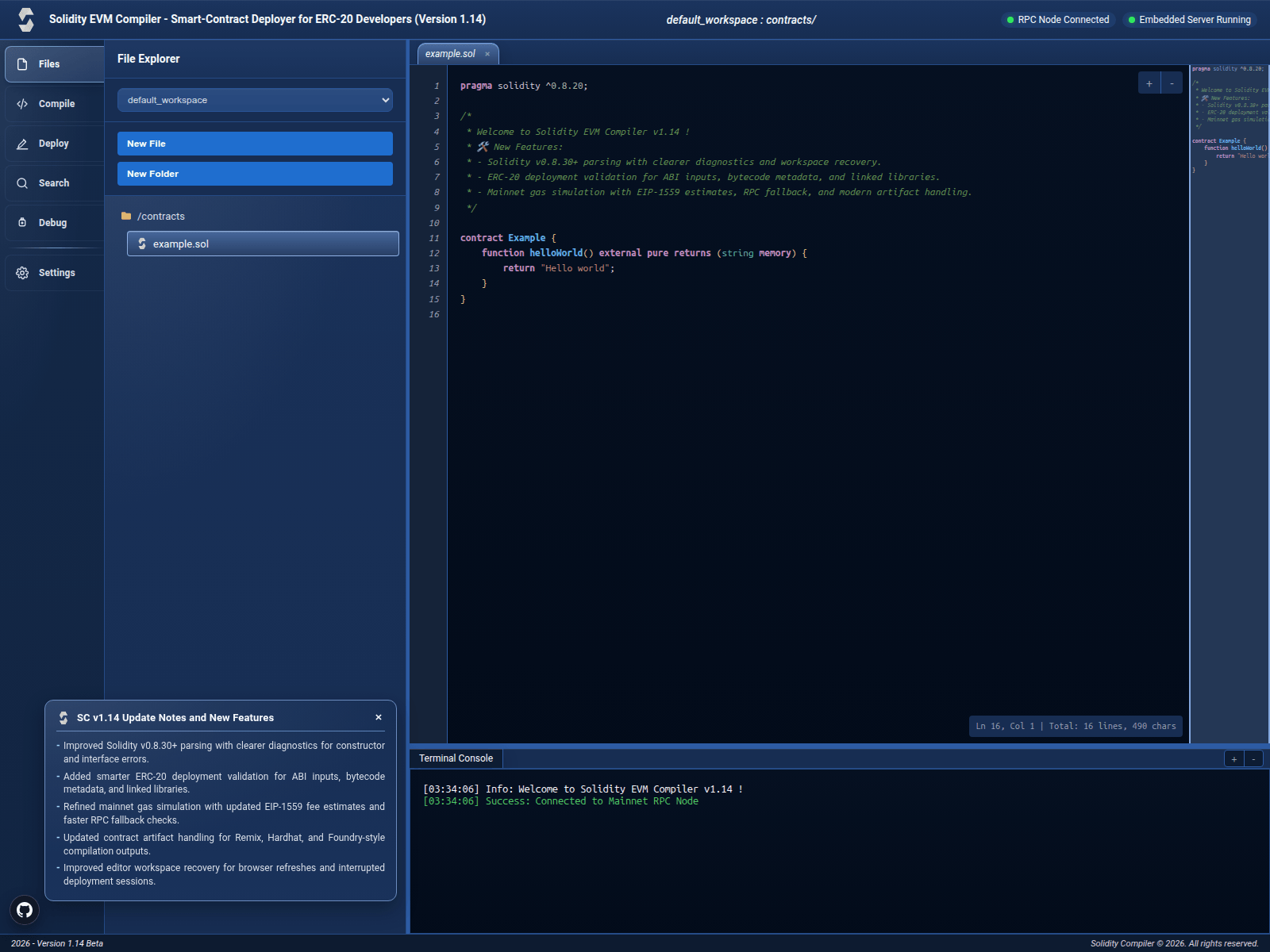Click the pragma solidity line in editor
Image resolution: width=1270 pixels, height=952 pixels.
(524, 86)
